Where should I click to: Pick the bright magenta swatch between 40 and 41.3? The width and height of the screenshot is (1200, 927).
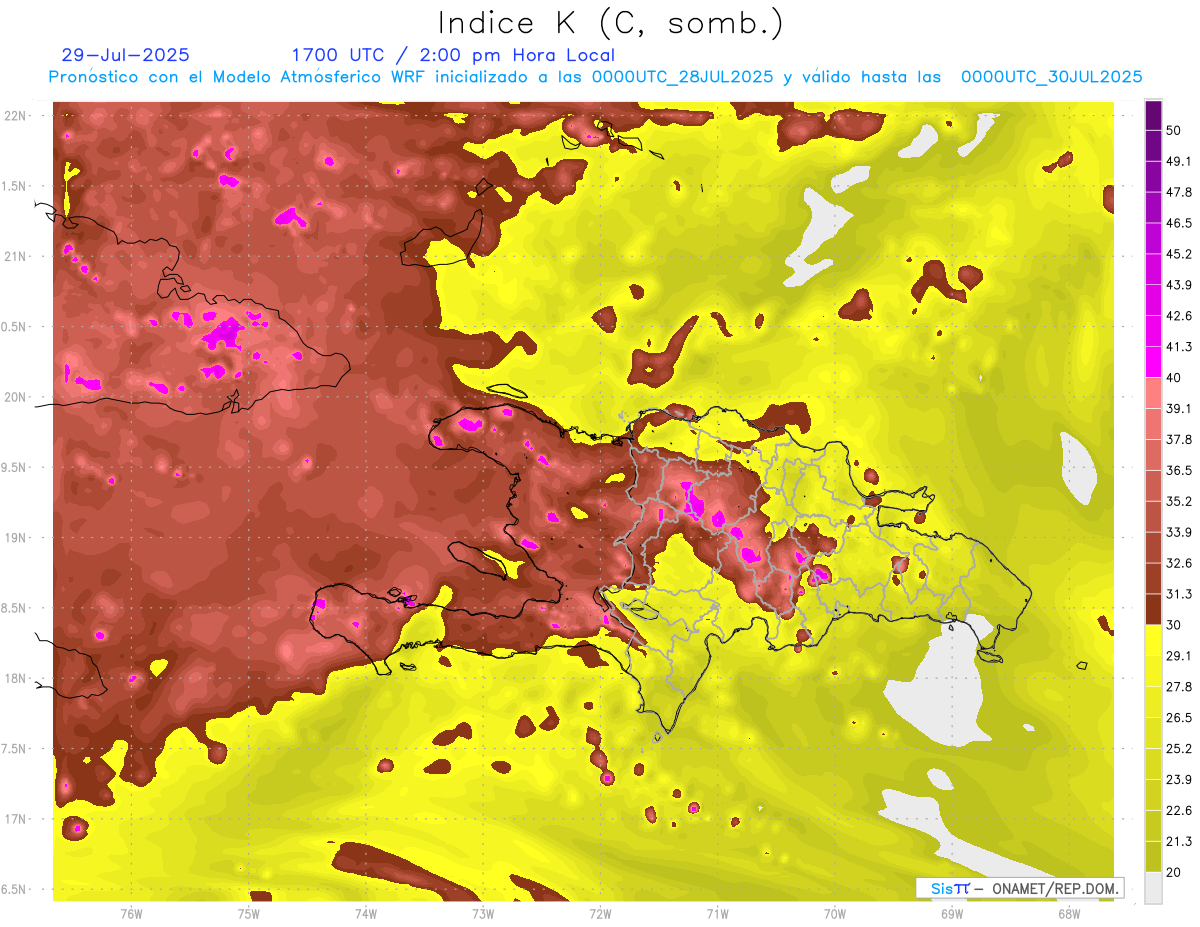1153,362
